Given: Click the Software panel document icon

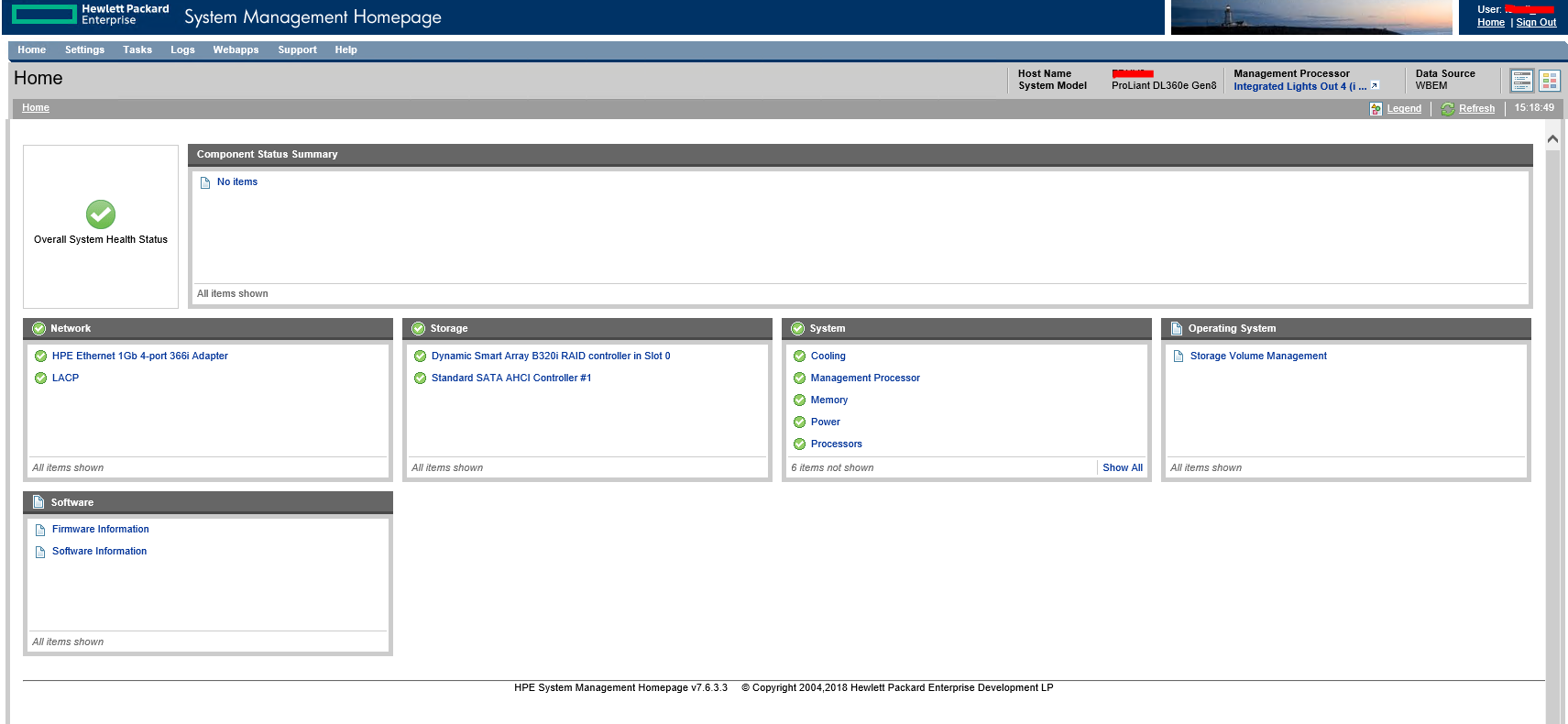Looking at the screenshot, I should pos(38,502).
